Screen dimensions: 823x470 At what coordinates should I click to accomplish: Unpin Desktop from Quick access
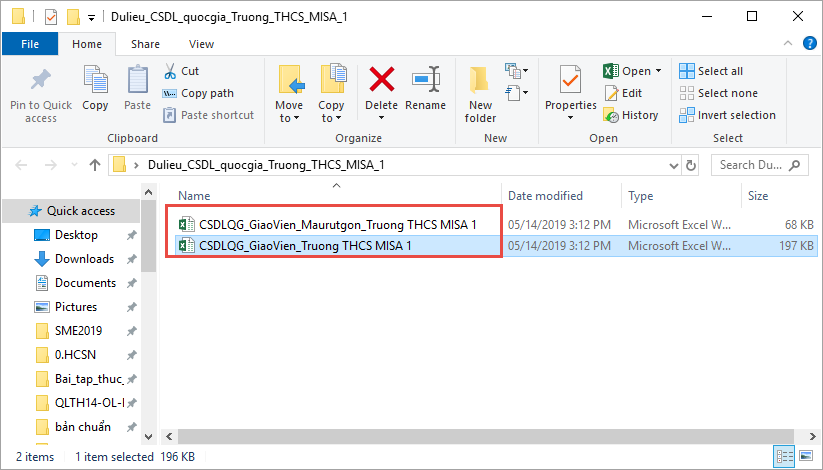click(x=131, y=235)
